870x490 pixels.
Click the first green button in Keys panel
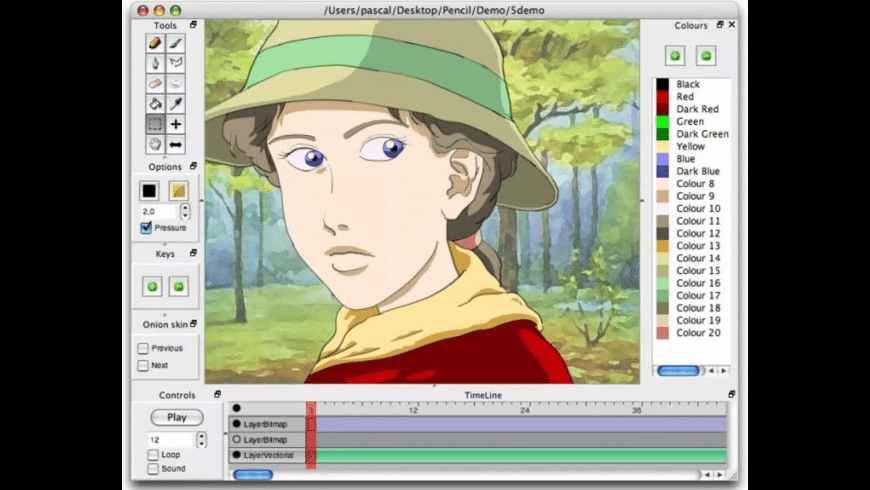[x=153, y=287]
